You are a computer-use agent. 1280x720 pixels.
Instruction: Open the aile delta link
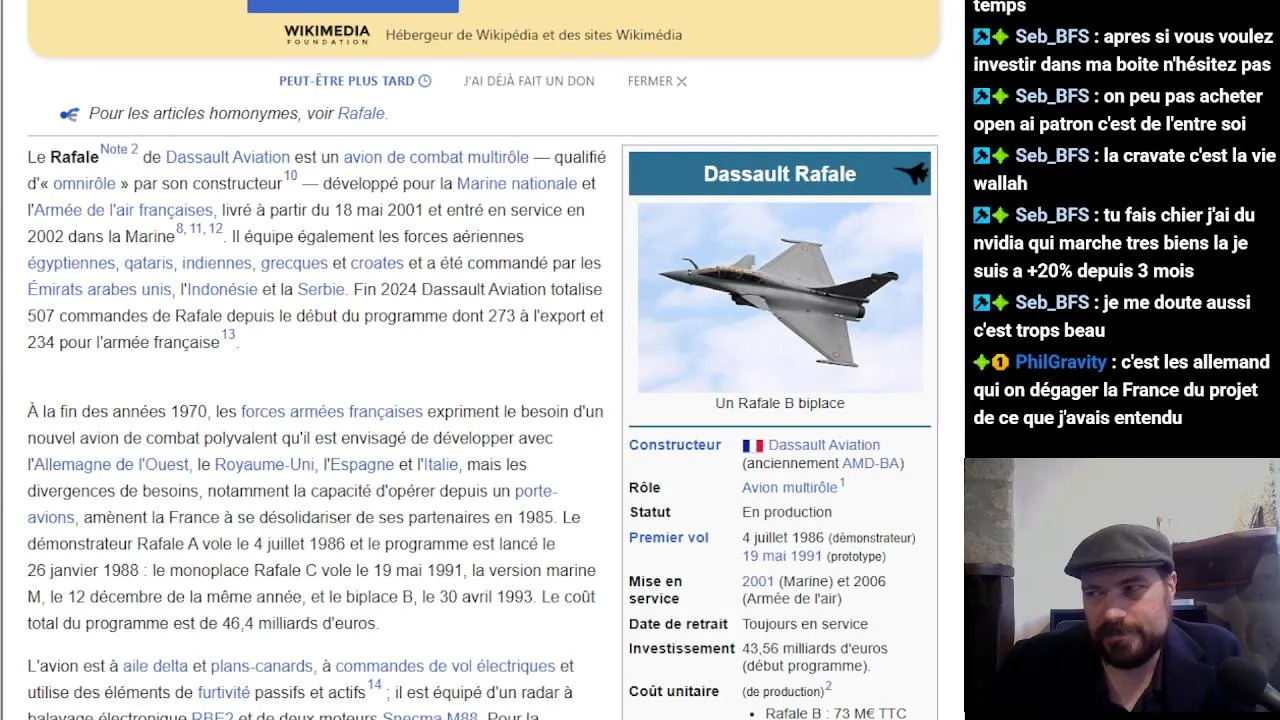point(155,666)
